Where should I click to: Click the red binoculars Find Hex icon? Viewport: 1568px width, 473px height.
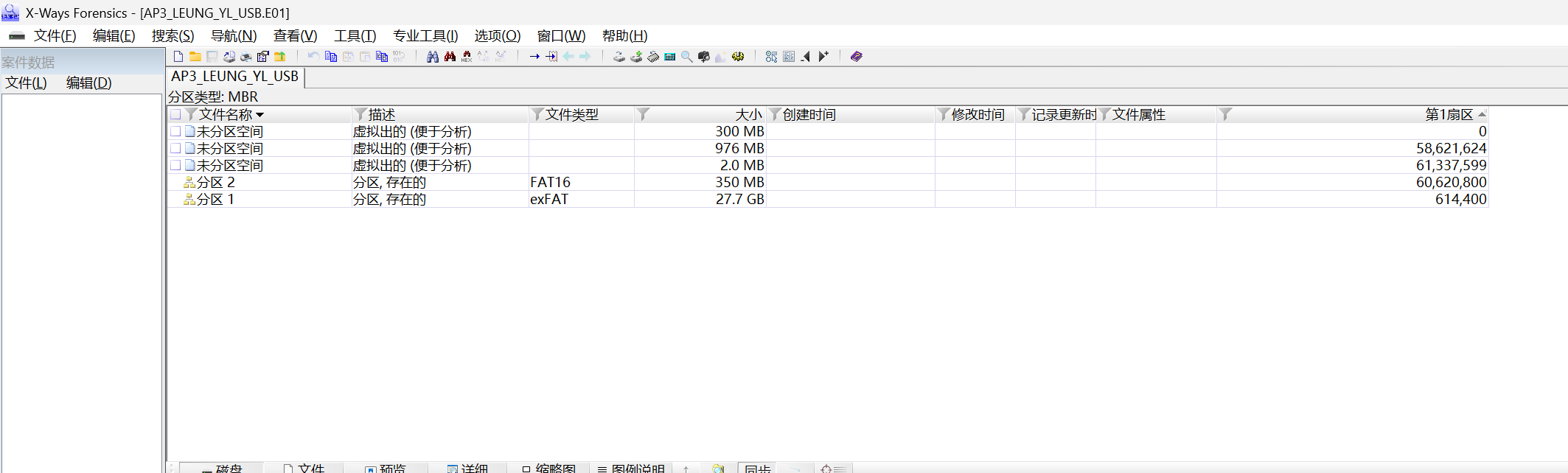point(450,57)
